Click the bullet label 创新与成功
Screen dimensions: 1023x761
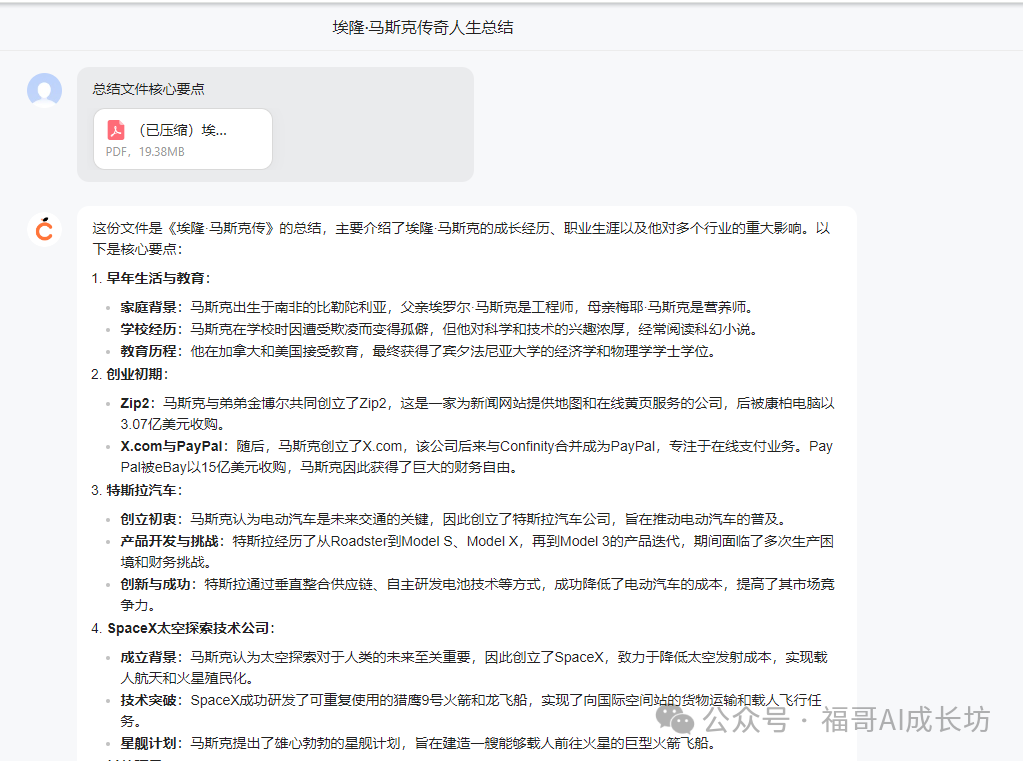tap(156, 584)
